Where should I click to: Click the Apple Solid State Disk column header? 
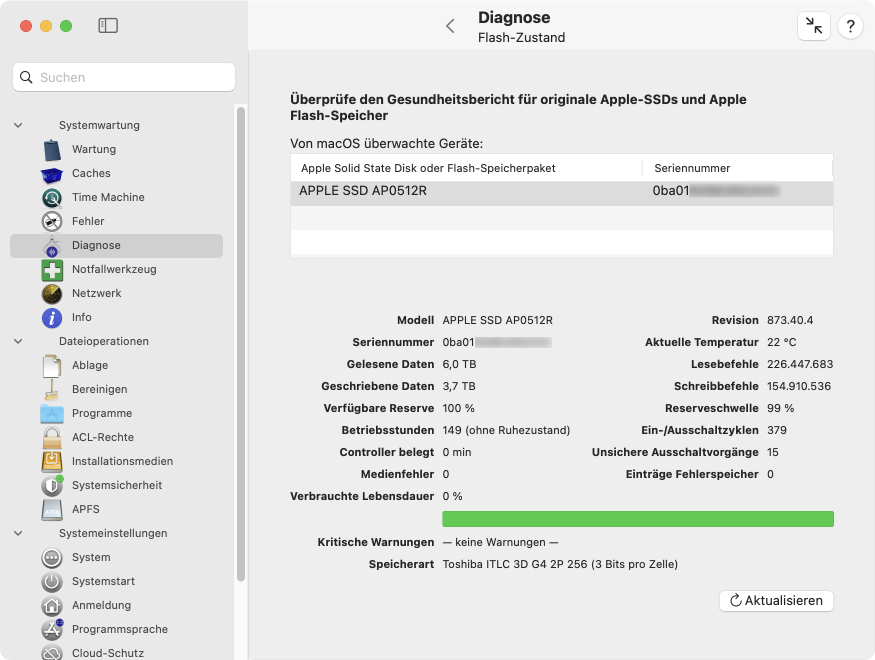[466, 168]
